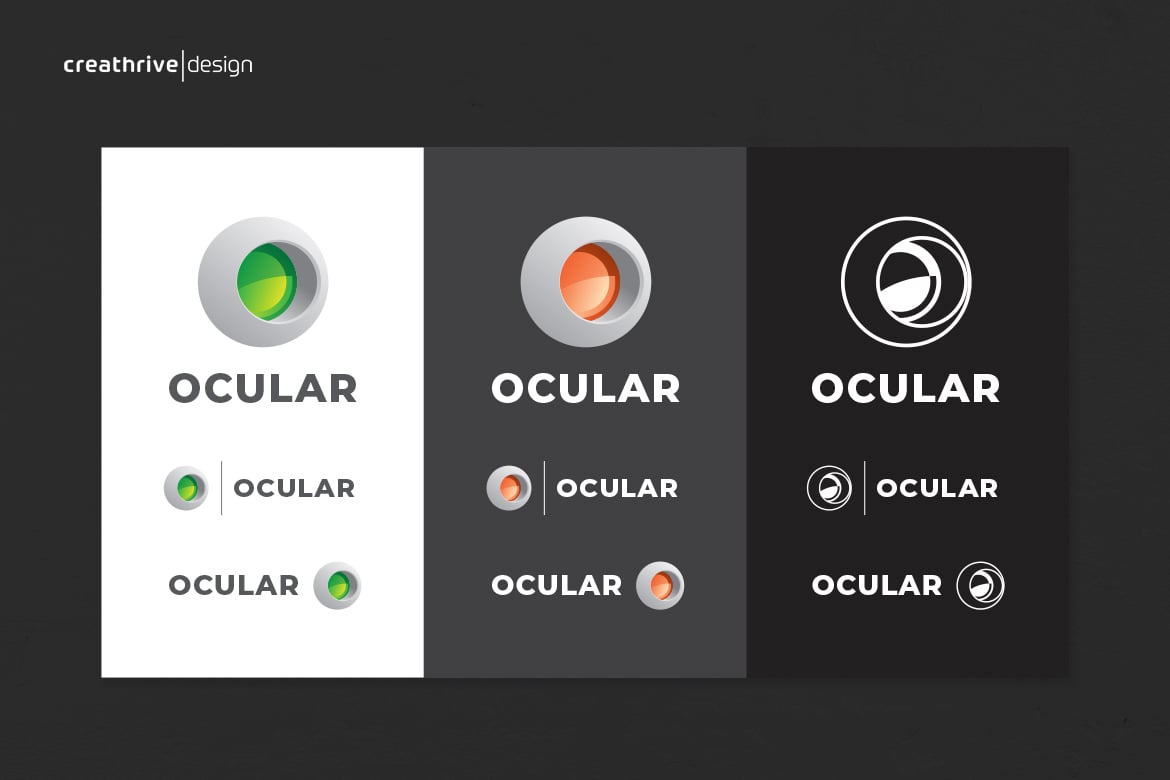Select small outline icon left of OCULAR text
This screenshot has height=780, width=1170.
tap(829, 488)
